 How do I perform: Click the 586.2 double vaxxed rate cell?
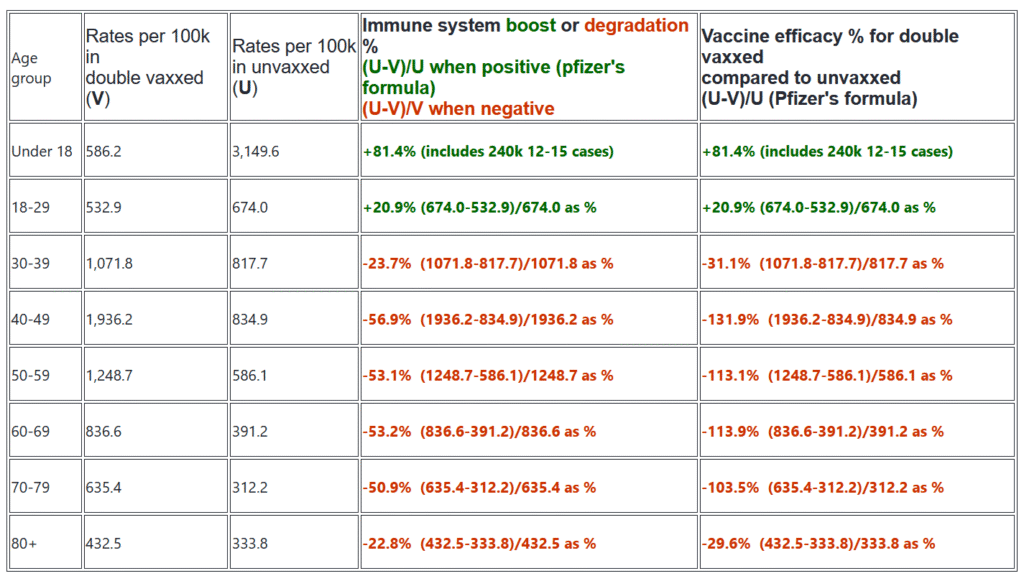point(155,151)
